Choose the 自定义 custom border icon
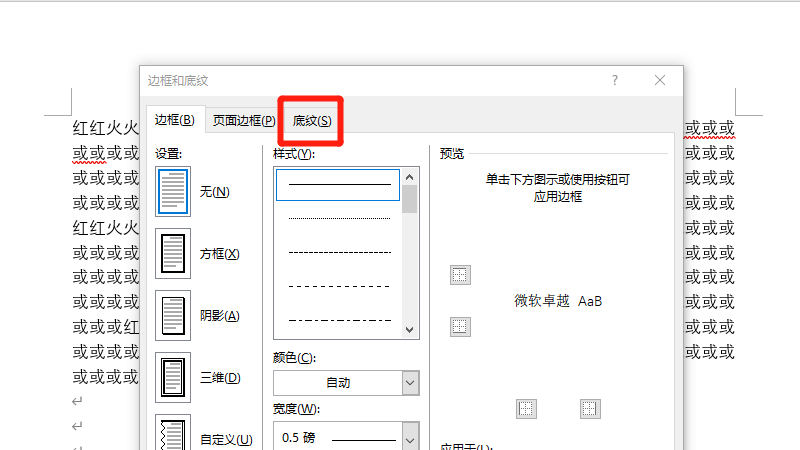The height and width of the screenshot is (450, 800). click(x=173, y=435)
